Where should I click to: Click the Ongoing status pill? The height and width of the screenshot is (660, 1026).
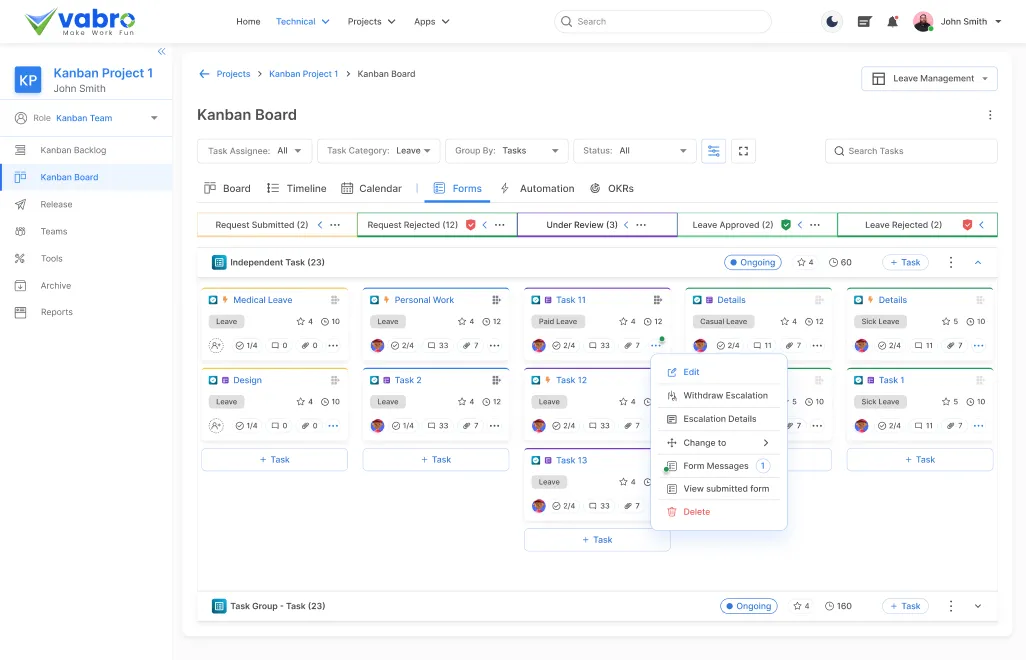click(752, 261)
